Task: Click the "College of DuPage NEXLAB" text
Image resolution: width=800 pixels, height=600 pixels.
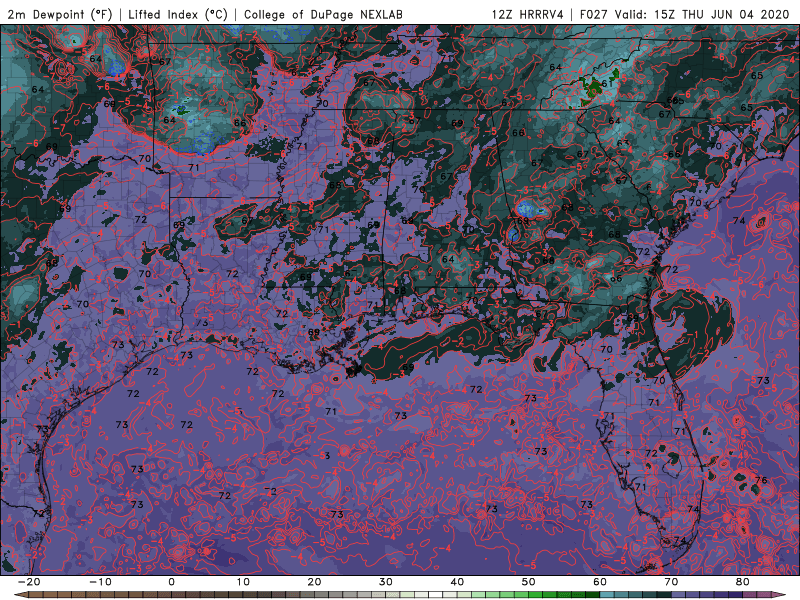Action: tap(323, 14)
